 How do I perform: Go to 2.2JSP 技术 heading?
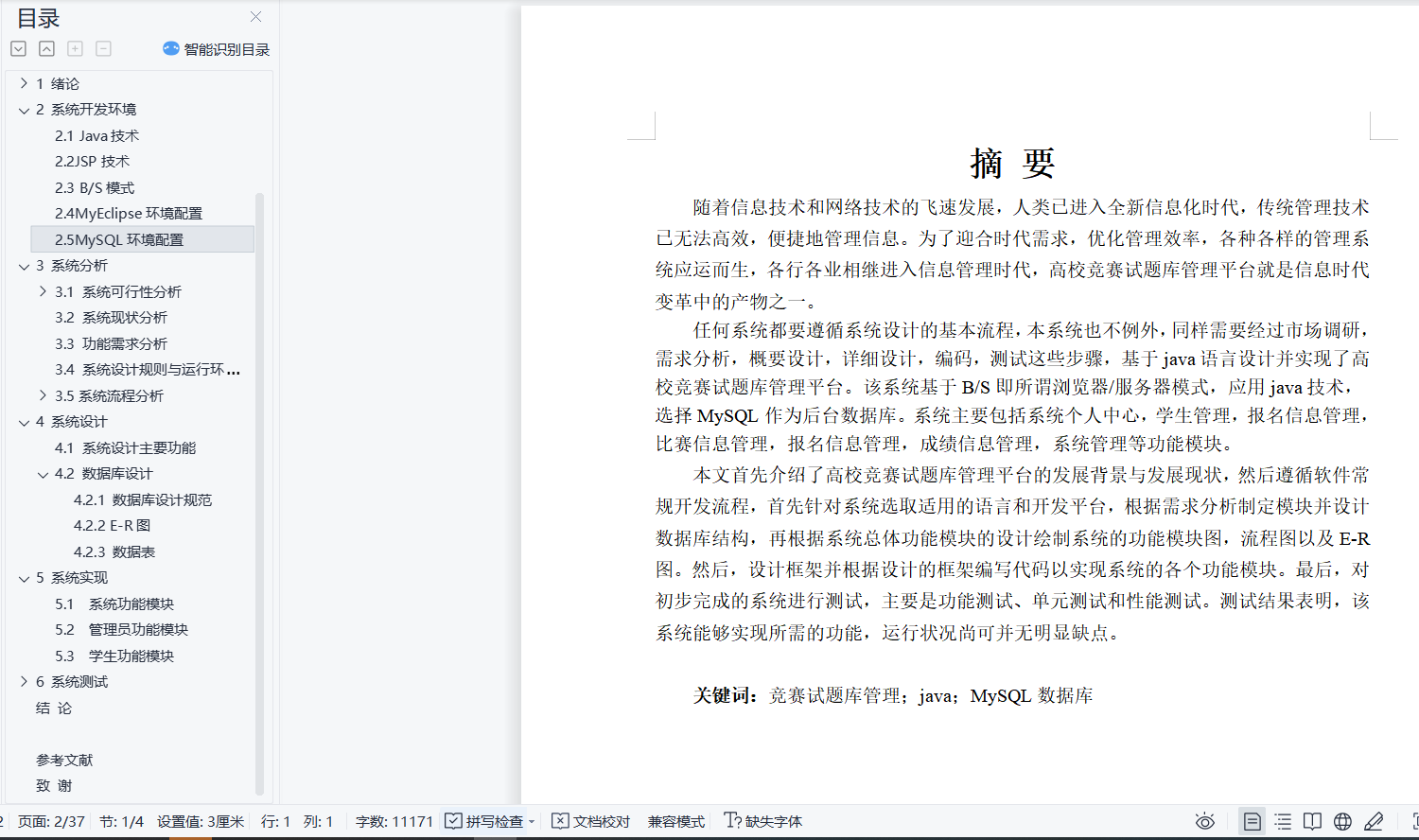[x=92, y=162]
